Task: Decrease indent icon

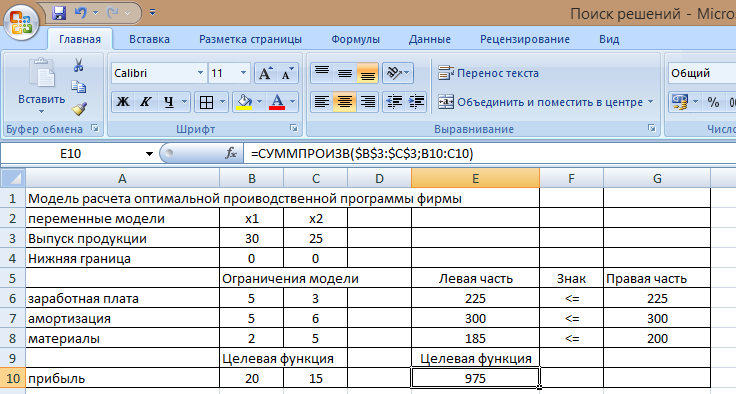Action: 394,102
